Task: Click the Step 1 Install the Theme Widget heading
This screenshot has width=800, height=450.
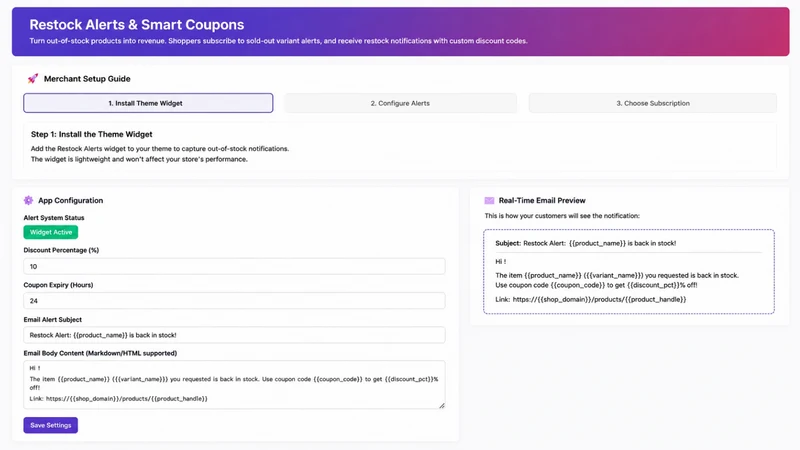Action: click(92, 134)
